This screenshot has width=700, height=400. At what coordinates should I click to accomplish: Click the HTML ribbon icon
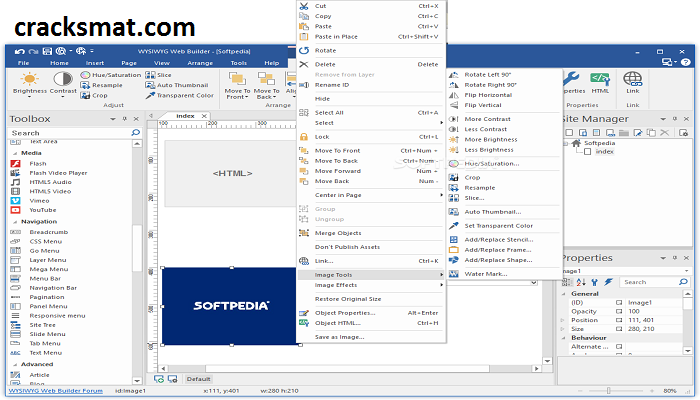point(600,79)
